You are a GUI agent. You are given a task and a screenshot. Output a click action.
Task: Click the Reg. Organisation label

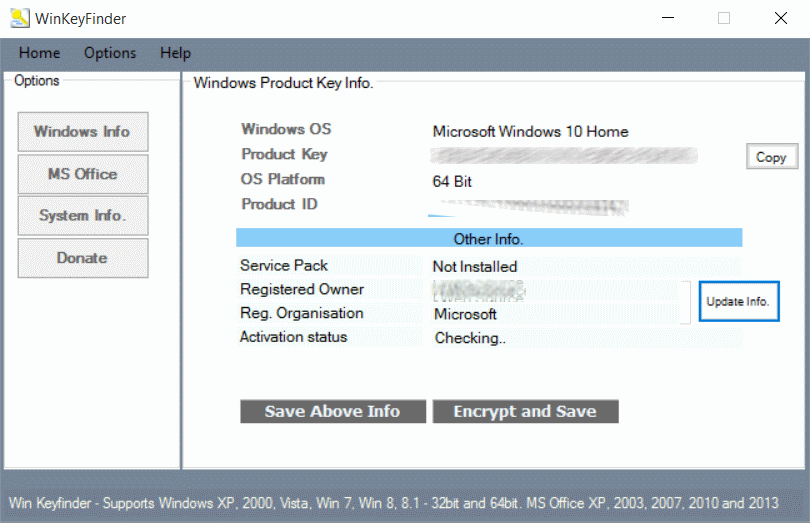[x=302, y=313]
